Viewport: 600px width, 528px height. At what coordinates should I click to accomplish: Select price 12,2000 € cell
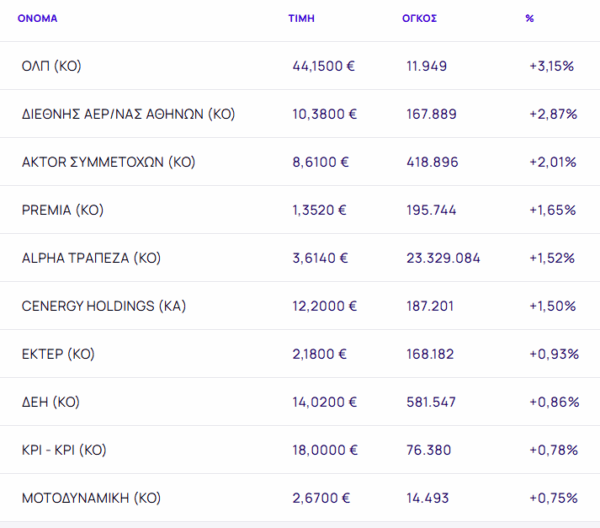coord(324,306)
